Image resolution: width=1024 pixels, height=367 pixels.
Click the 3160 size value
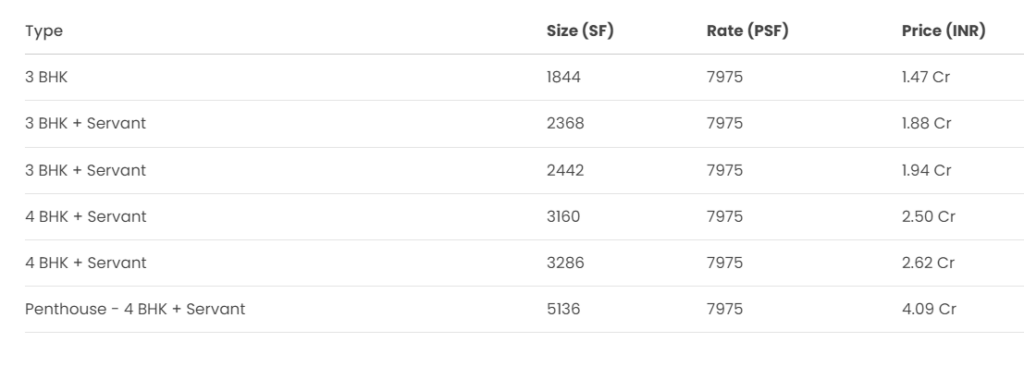564,217
